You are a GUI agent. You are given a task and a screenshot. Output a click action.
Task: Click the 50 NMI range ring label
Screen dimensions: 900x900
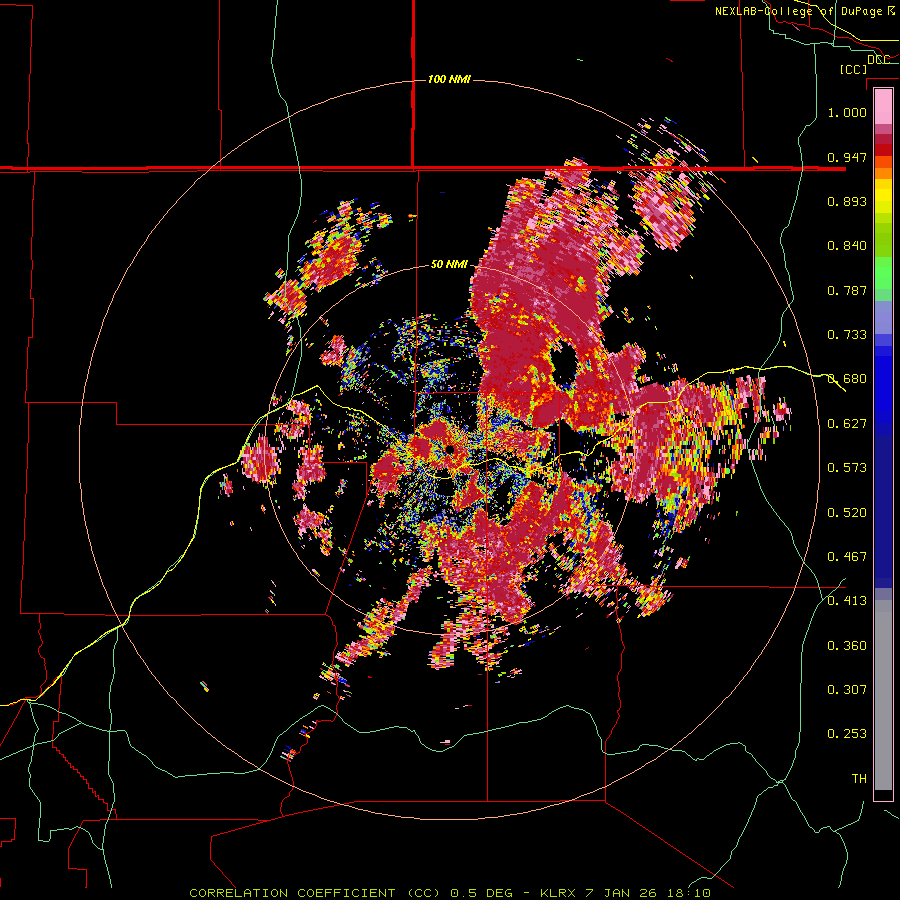click(449, 264)
